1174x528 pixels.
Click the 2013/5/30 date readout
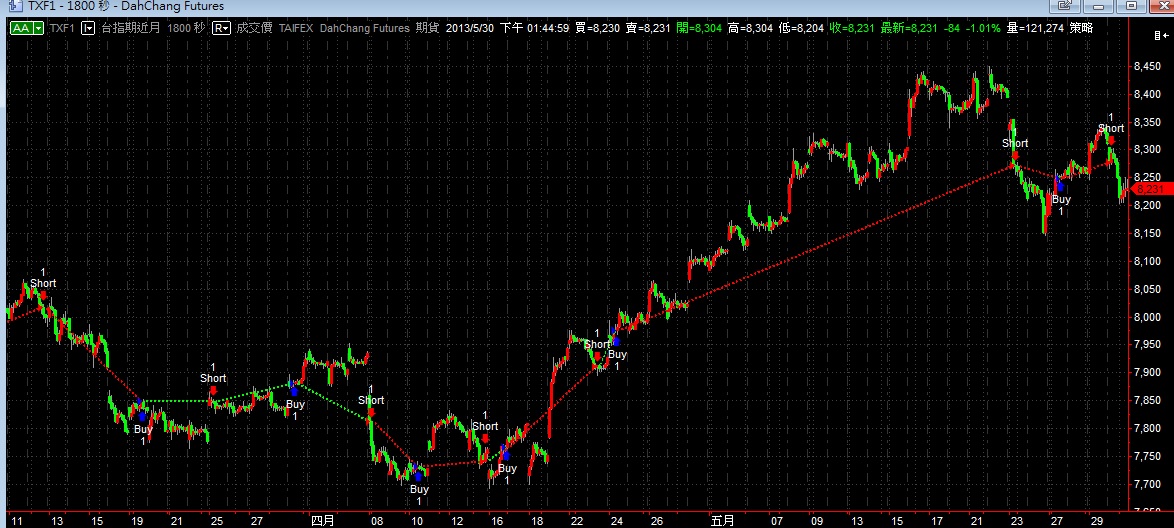(x=469, y=28)
